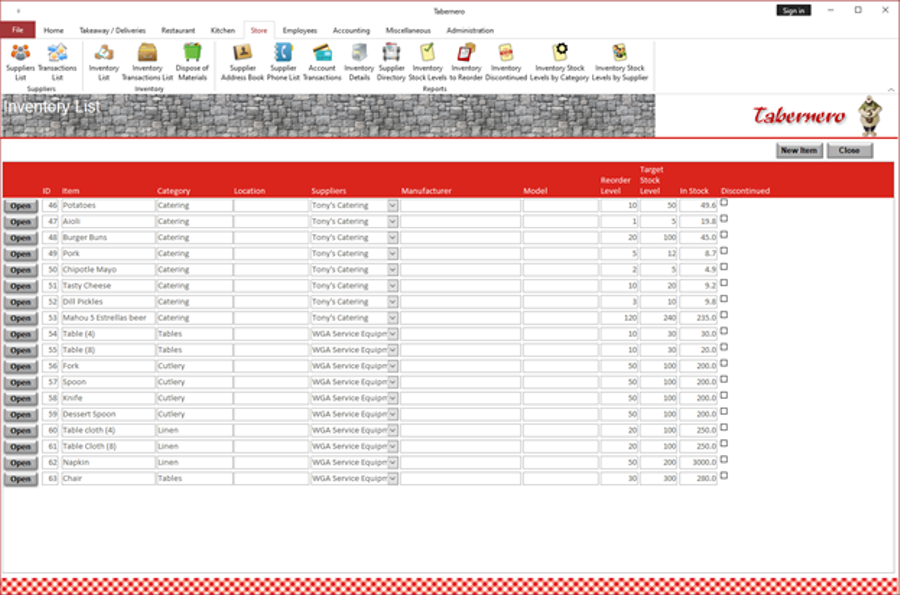Viewport: 900px width, 595px height.
Task: Expand supplier dropdown for Aioli
Action: point(393,221)
